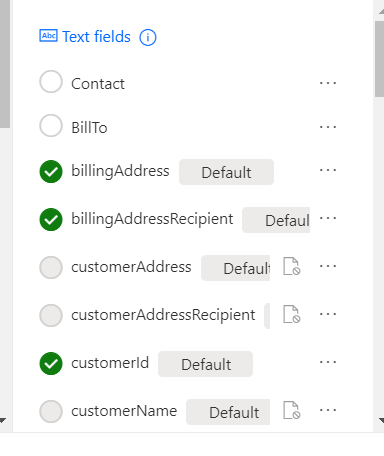The width and height of the screenshot is (384, 456).
Task: Click the Default tag next to billingAddress
Action: [x=226, y=172]
